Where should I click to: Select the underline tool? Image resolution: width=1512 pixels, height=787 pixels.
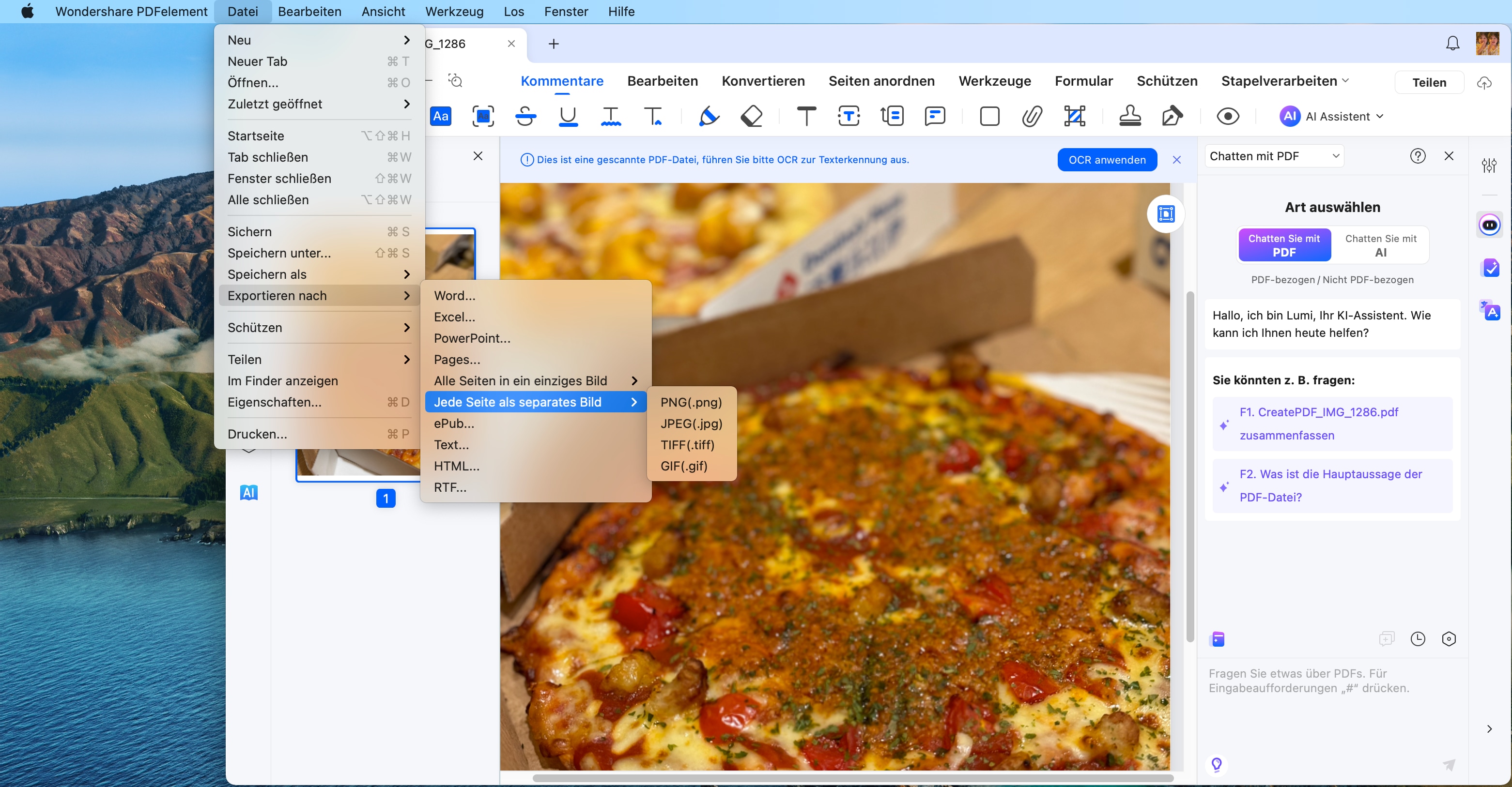[568, 116]
